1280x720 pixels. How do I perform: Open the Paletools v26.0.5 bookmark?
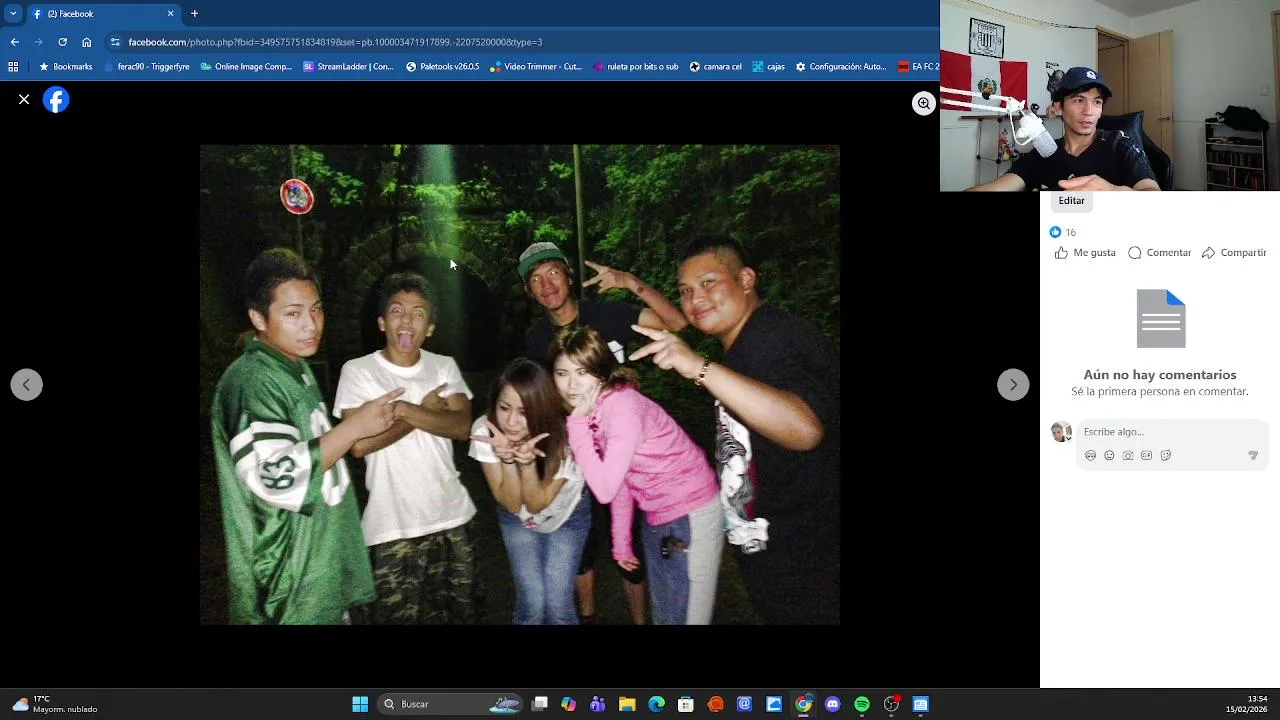(x=442, y=67)
